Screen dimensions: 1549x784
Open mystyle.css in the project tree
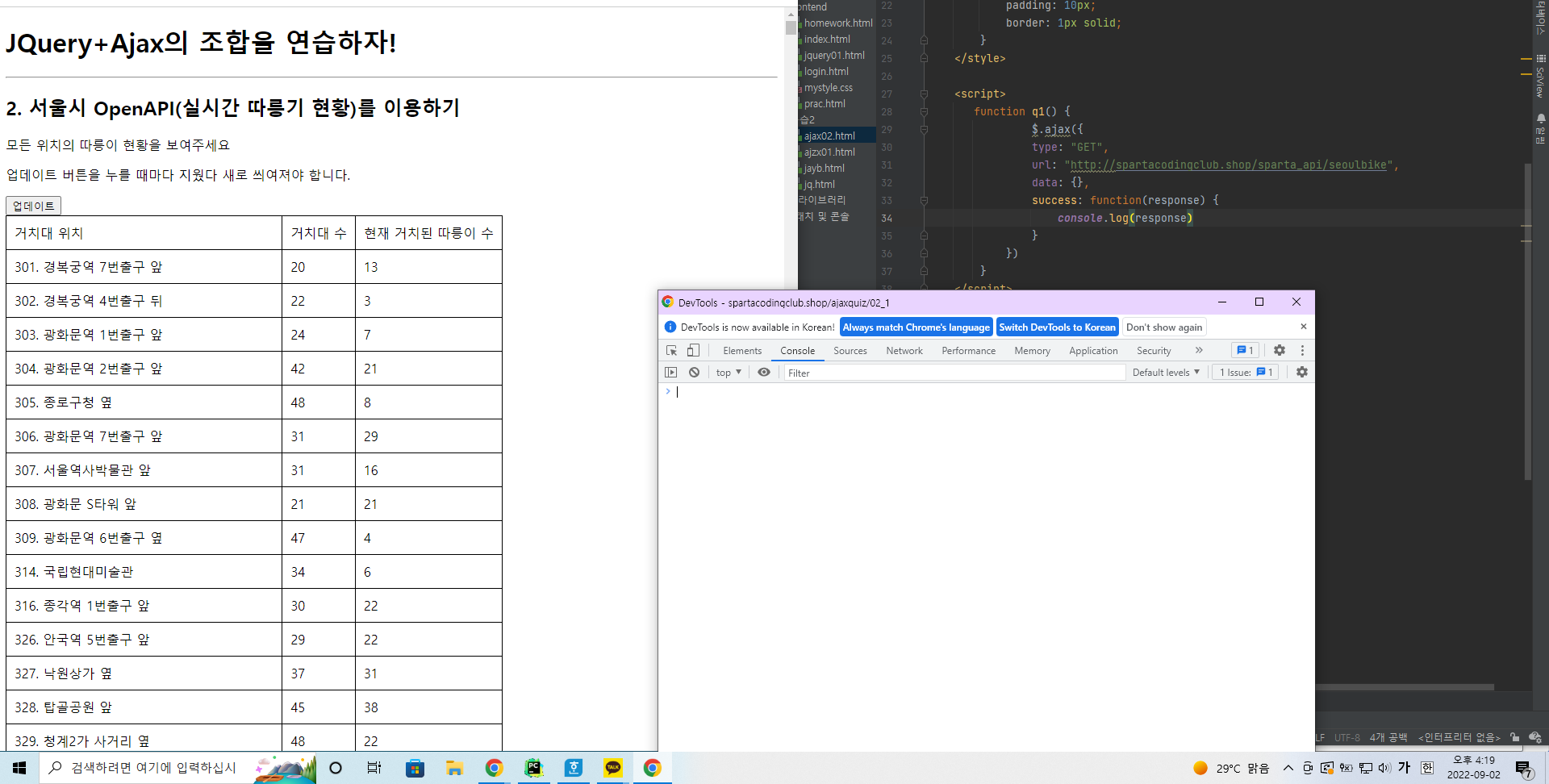829,87
